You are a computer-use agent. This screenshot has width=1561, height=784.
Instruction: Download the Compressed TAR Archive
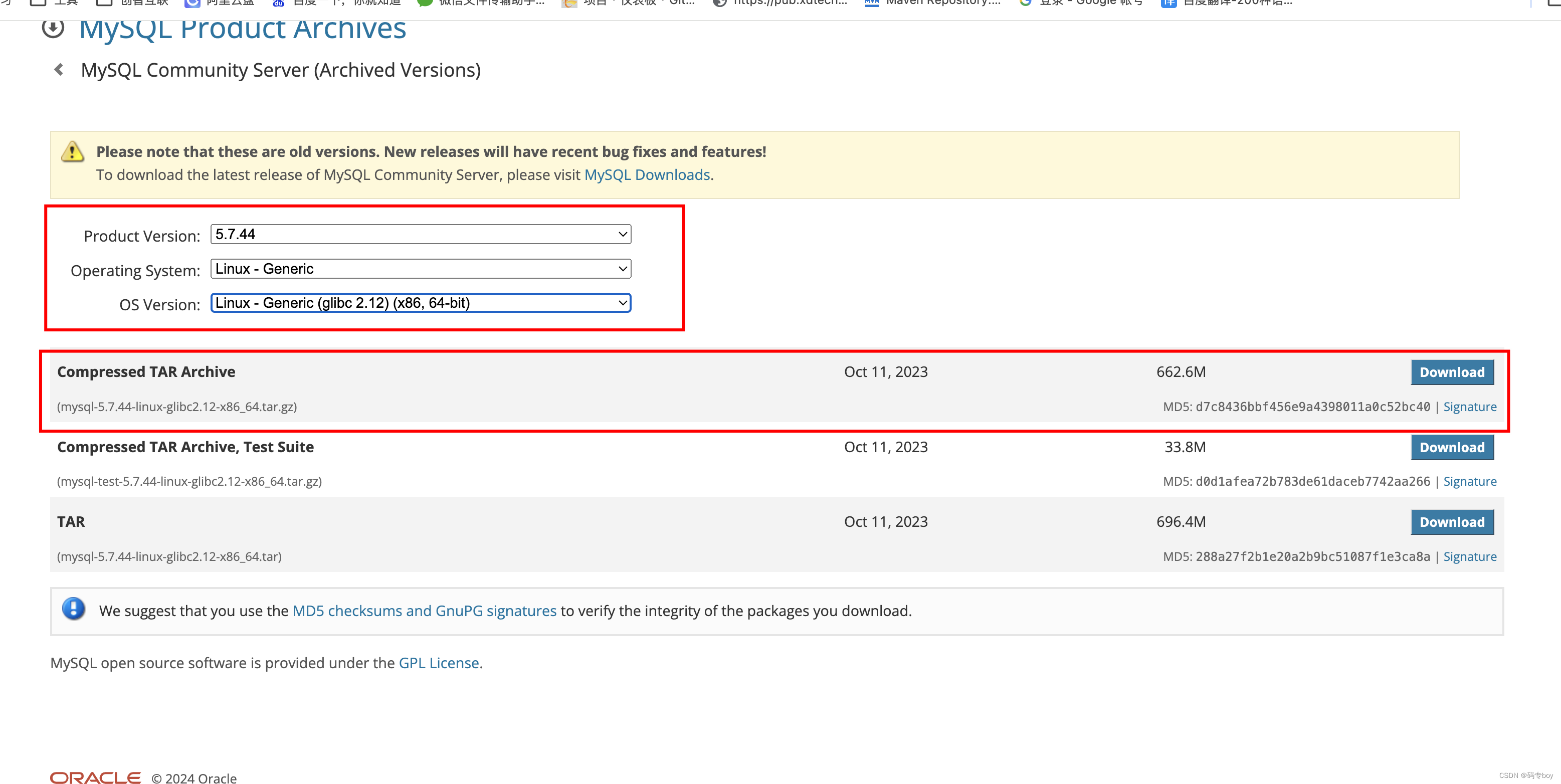tap(1452, 371)
